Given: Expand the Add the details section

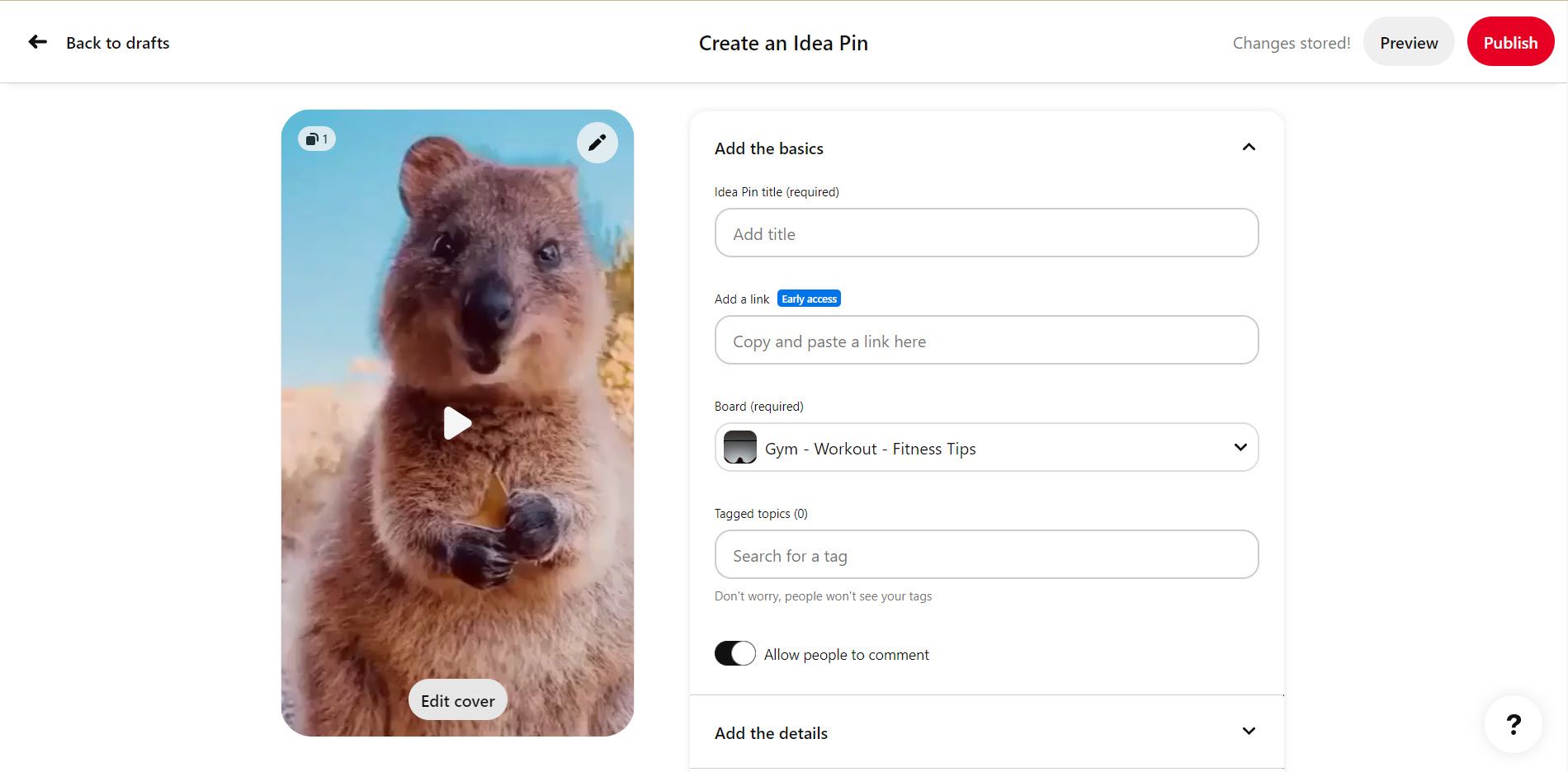Looking at the screenshot, I should [x=1249, y=731].
